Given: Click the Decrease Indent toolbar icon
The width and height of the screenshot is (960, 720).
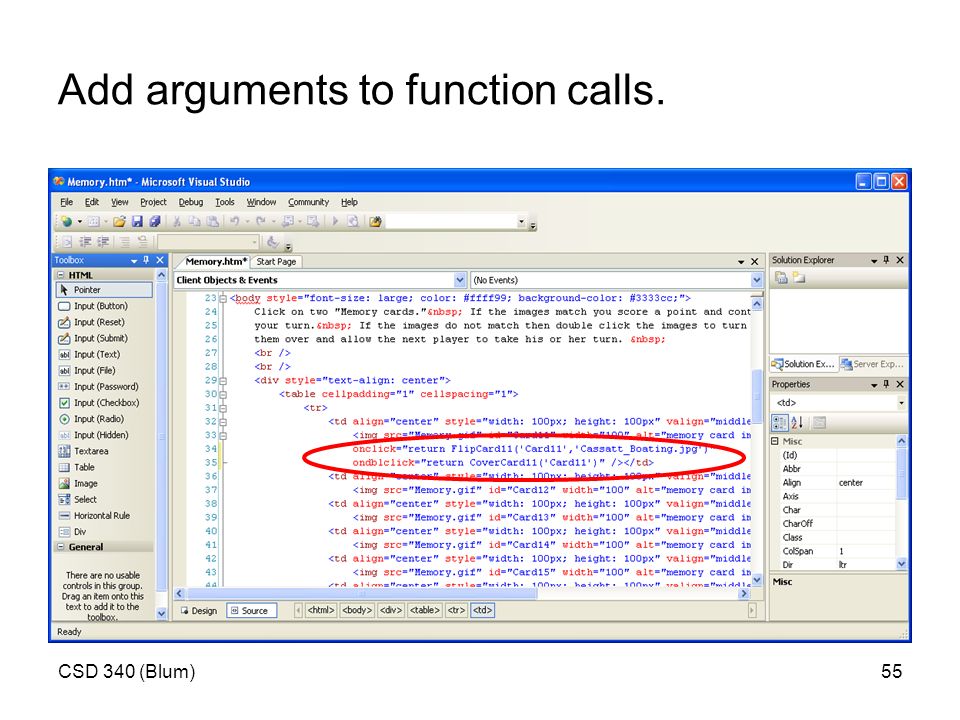Looking at the screenshot, I should (x=86, y=242).
